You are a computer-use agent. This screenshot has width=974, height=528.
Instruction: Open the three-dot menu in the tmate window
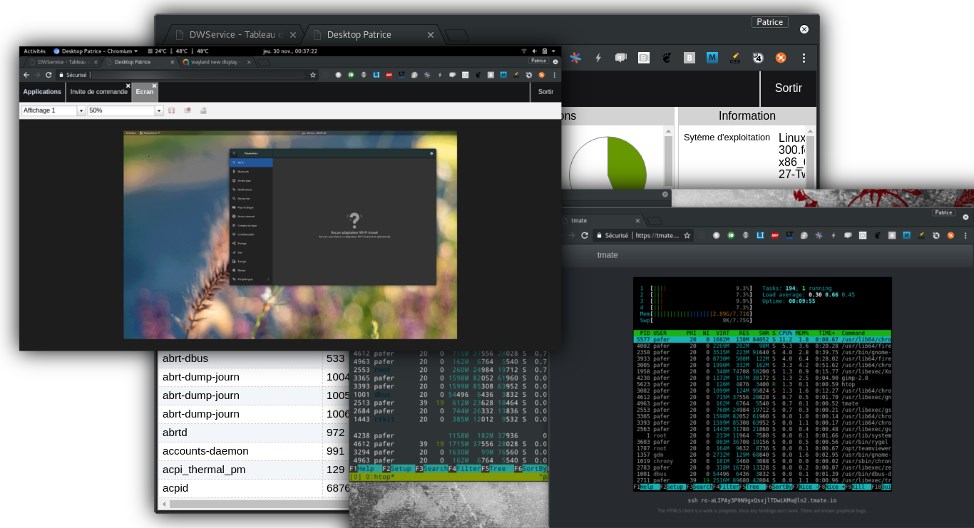[965, 235]
